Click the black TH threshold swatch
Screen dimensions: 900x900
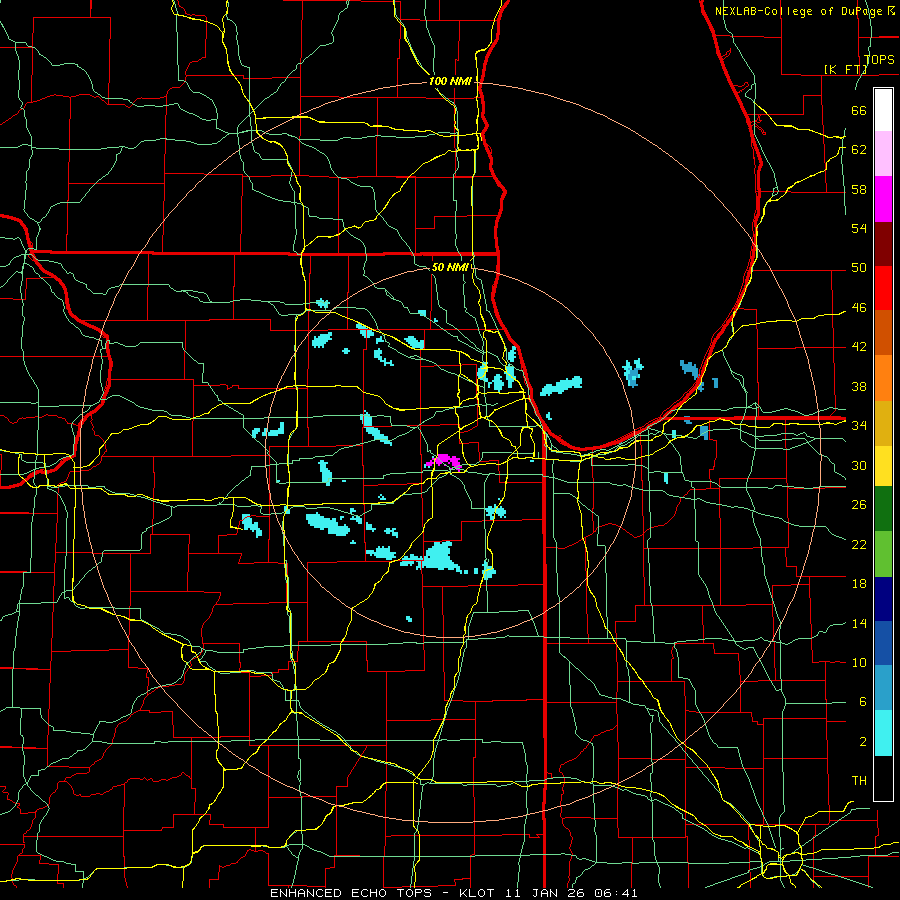coord(883,778)
